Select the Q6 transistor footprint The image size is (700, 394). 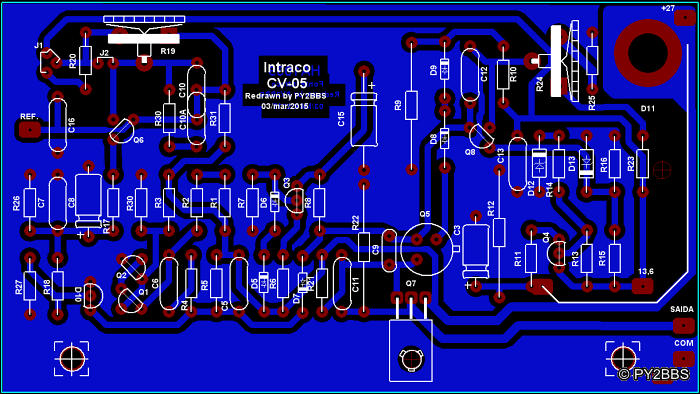coord(121,132)
